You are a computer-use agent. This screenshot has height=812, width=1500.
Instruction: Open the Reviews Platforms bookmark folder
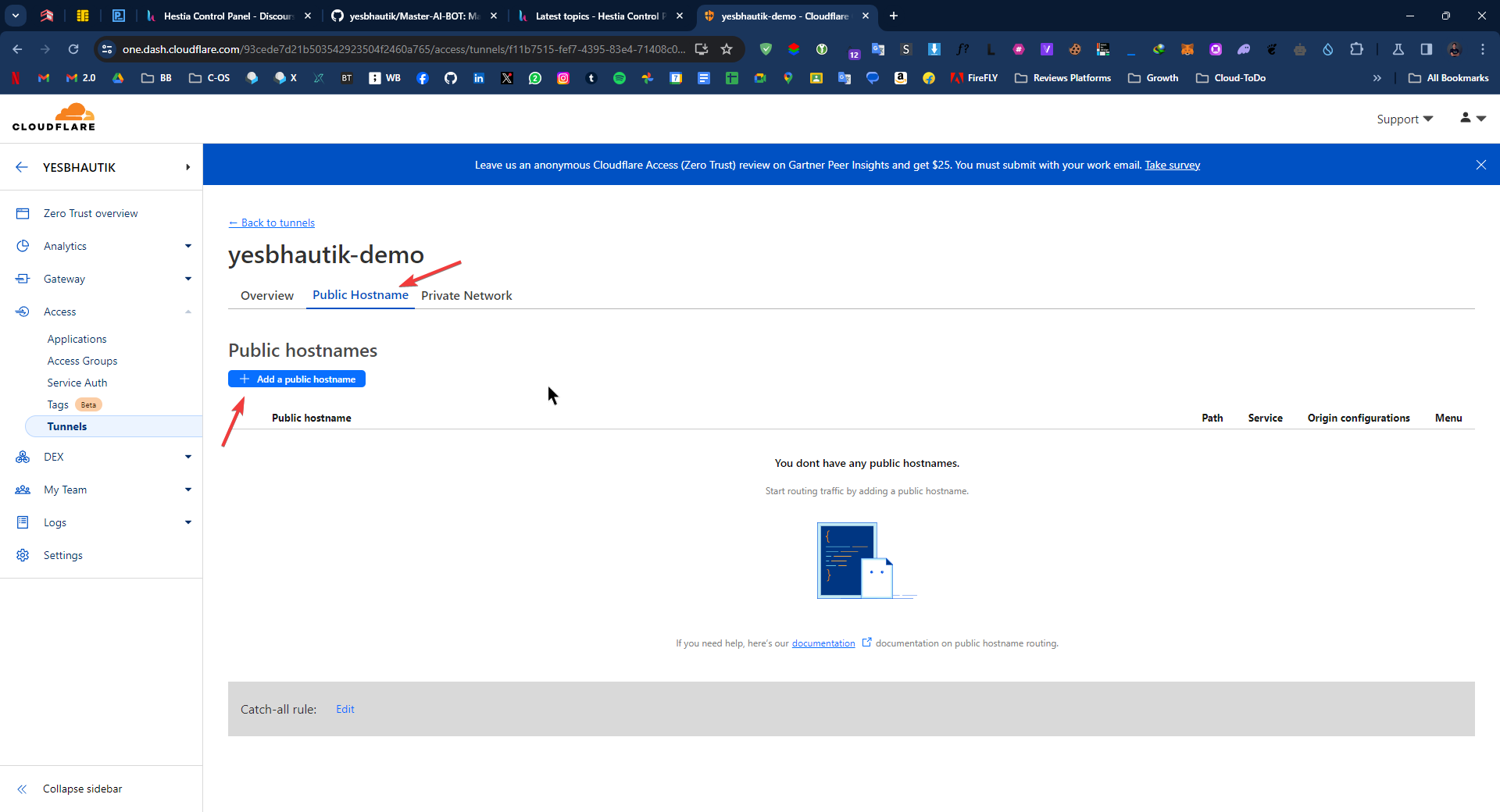coord(1062,78)
